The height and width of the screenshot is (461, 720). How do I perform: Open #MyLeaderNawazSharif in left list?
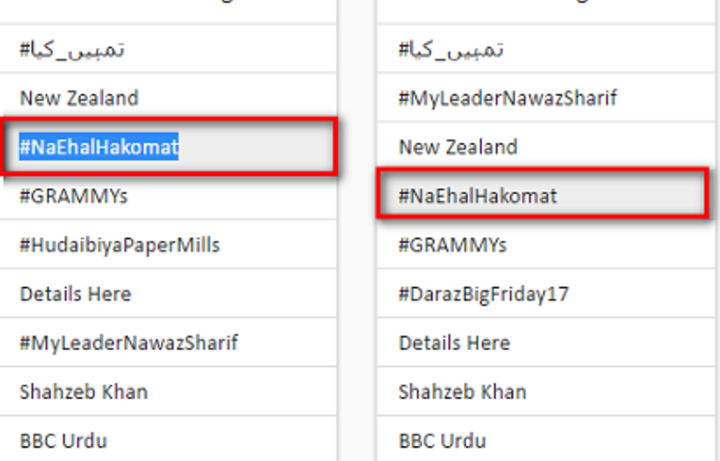point(129,343)
